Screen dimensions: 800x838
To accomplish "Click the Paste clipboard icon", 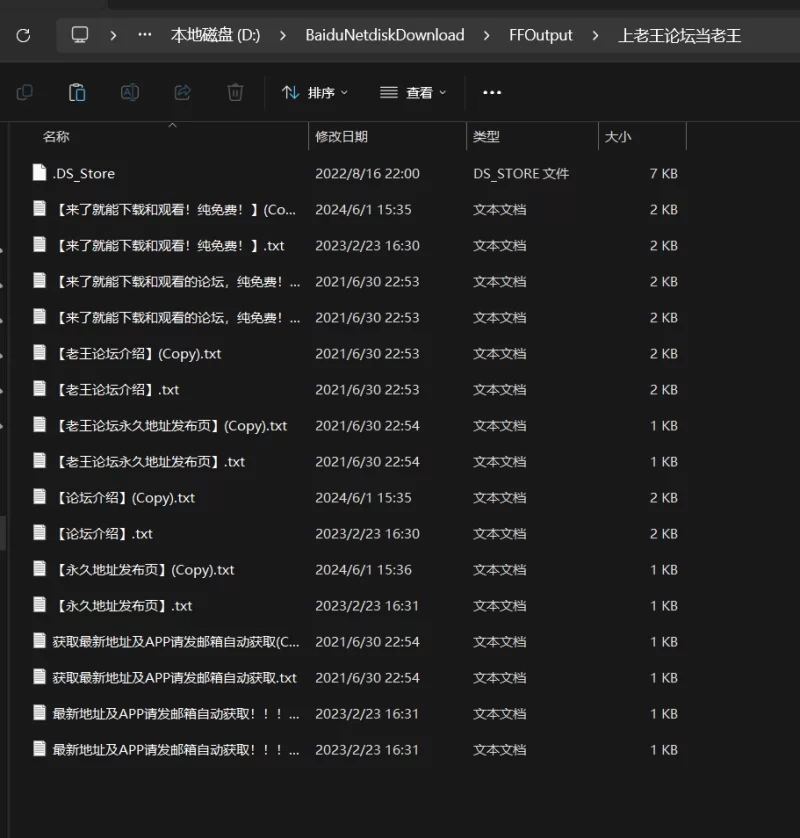I will point(77,92).
